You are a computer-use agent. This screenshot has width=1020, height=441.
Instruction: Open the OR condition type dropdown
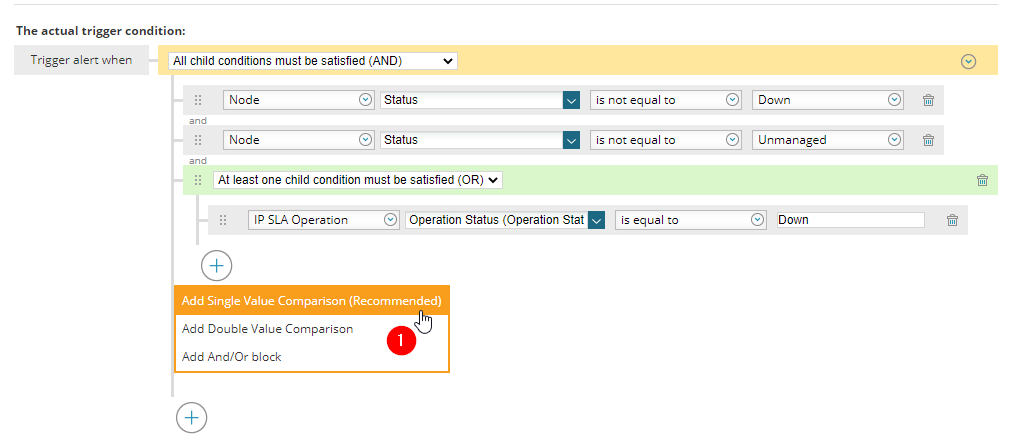358,180
